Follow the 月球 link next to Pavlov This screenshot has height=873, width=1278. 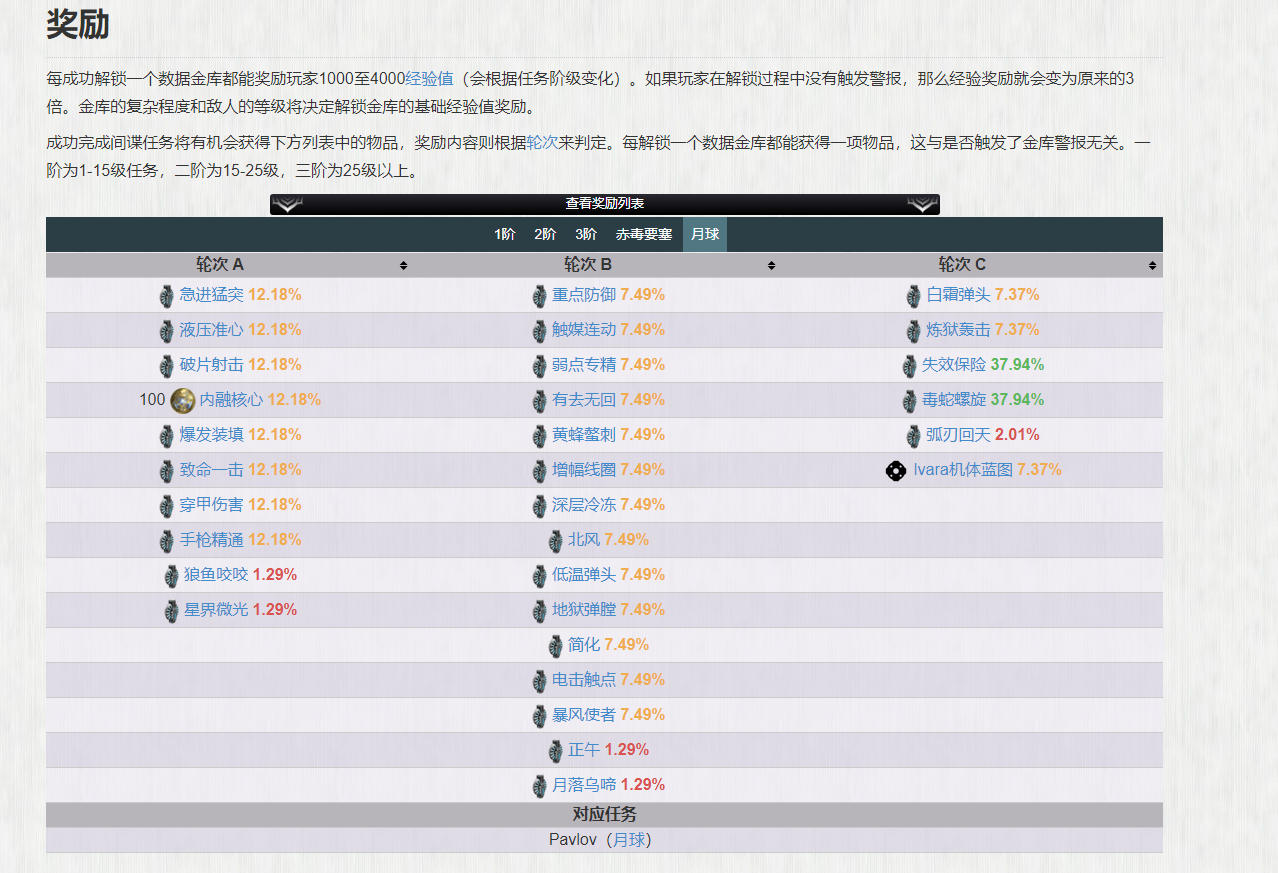629,840
